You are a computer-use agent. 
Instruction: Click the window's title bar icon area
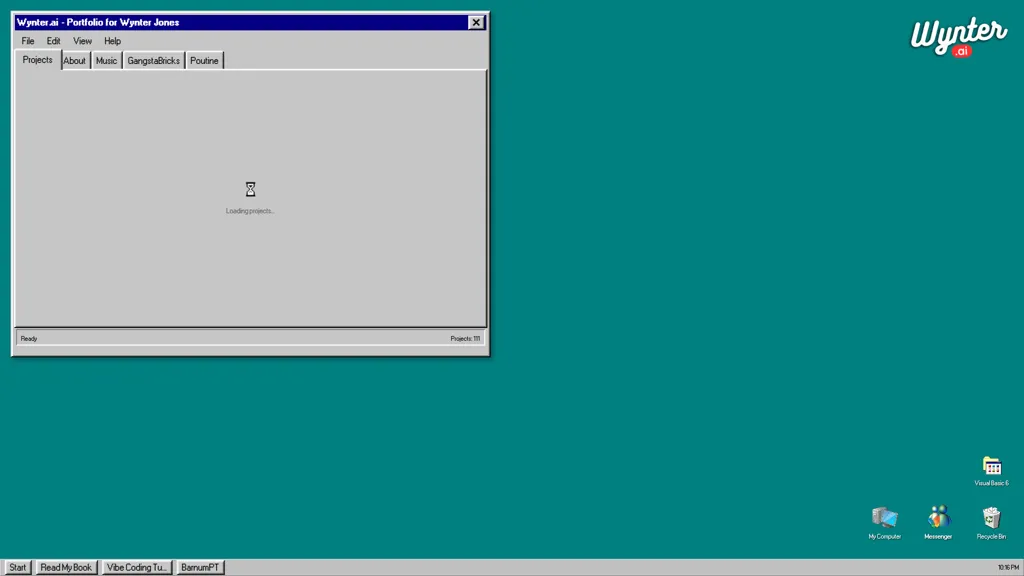click(x=22, y=22)
